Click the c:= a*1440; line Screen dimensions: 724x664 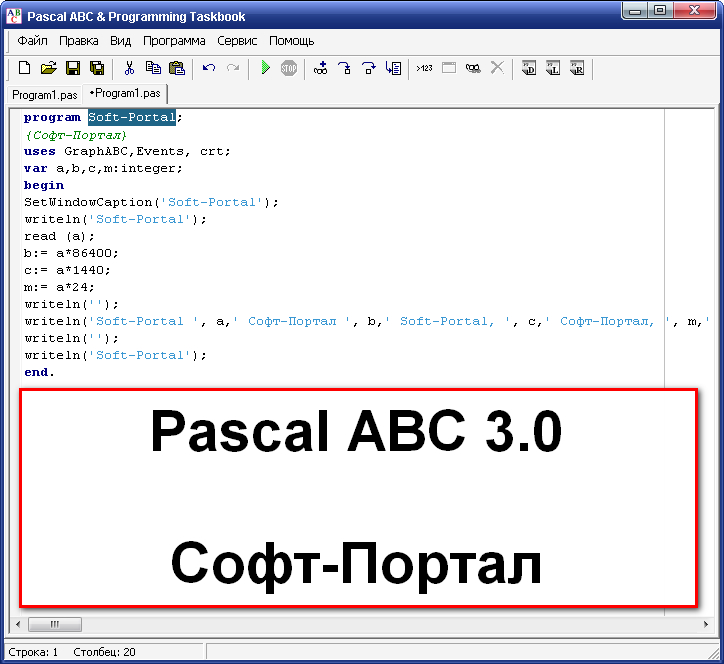[x=67, y=270]
